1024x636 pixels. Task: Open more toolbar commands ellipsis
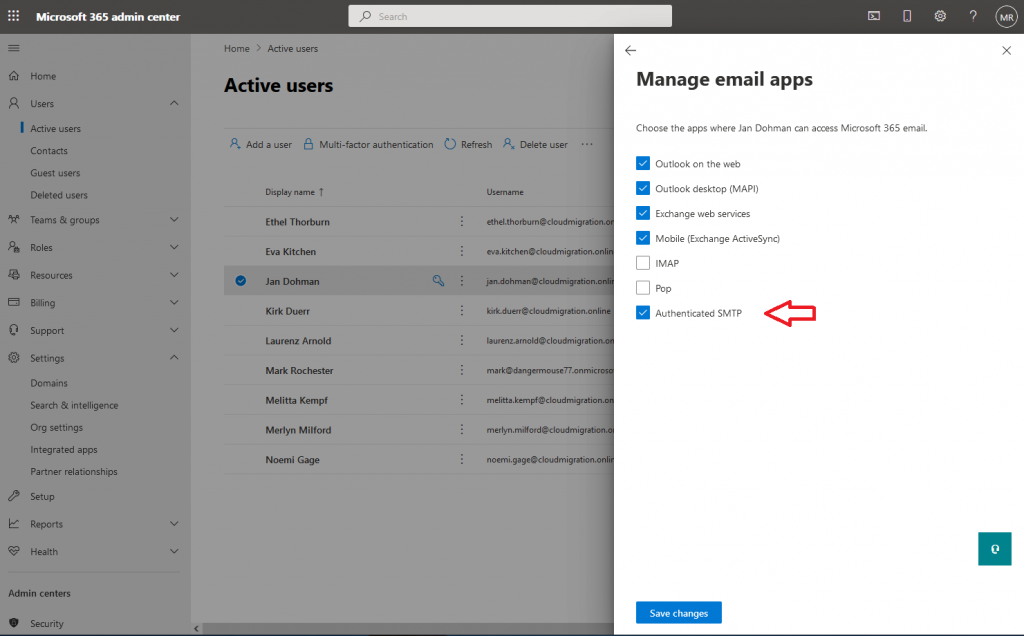(587, 144)
